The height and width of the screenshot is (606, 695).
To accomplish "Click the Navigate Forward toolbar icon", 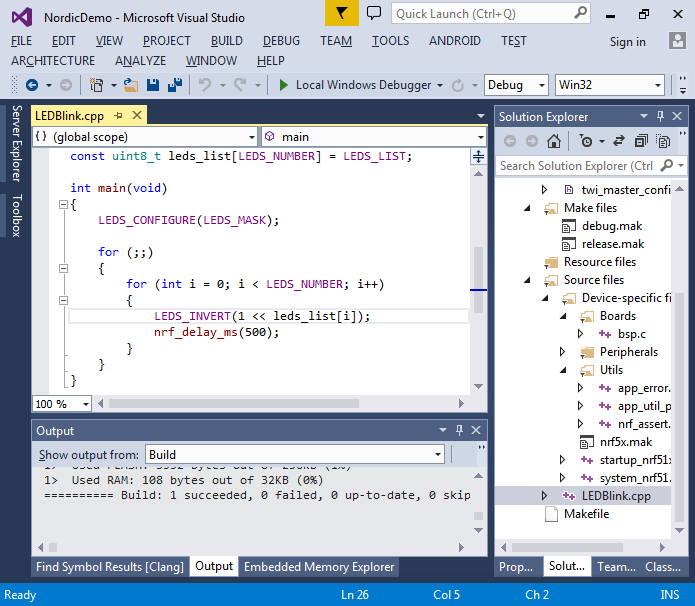I will click(x=66, y=85).
